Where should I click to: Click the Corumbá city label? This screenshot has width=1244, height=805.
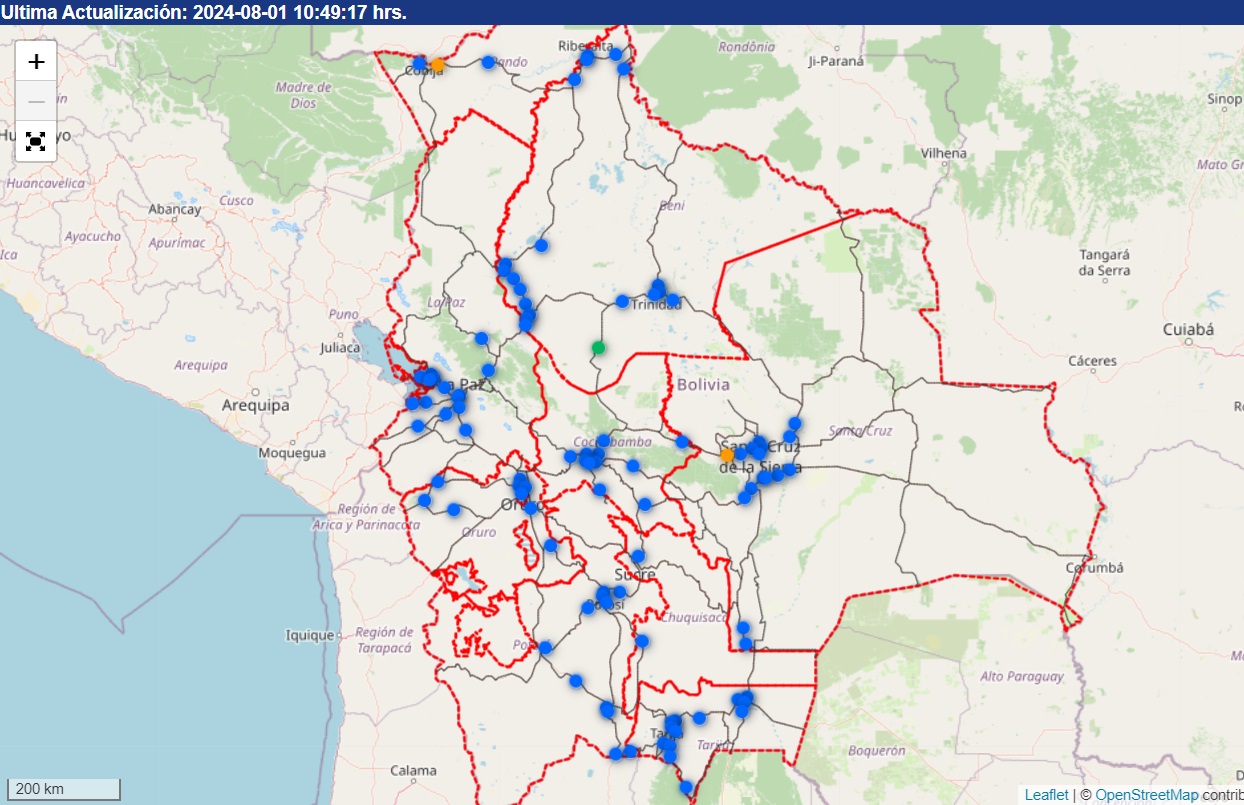pos(1095,567)
